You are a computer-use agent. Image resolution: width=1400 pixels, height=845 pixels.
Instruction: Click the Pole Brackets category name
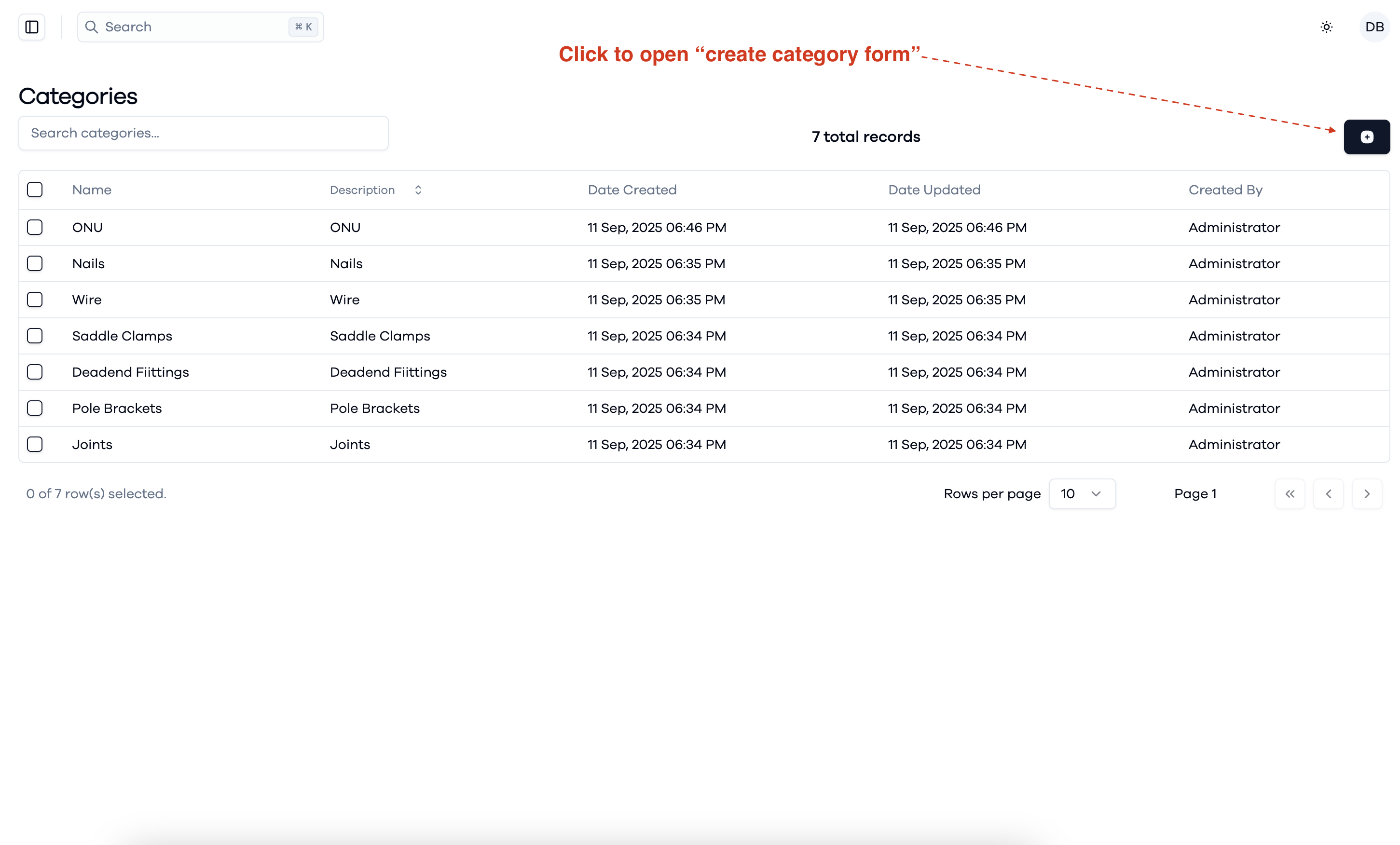click(116, 409)
